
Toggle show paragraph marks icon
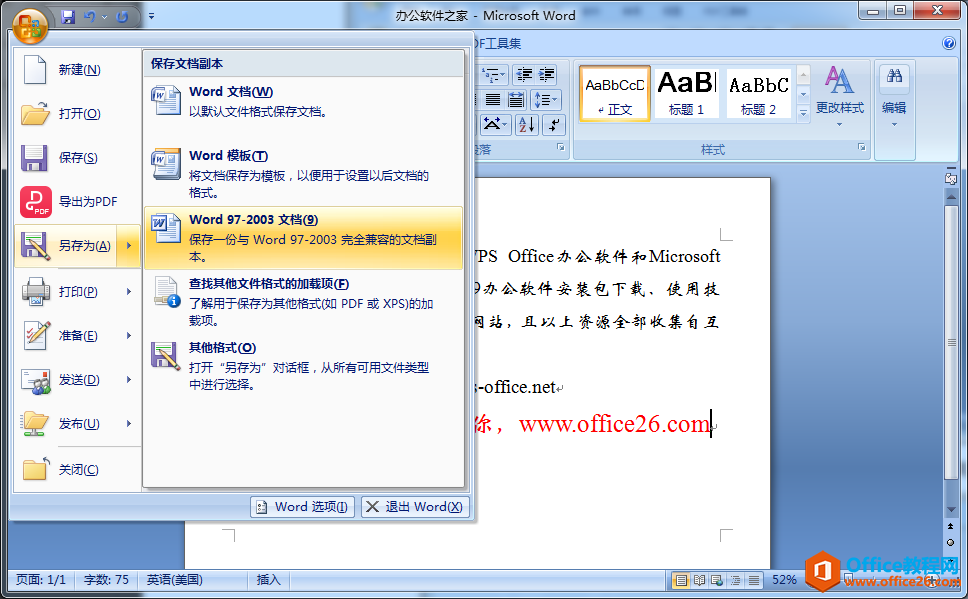[x=554, y=125]
